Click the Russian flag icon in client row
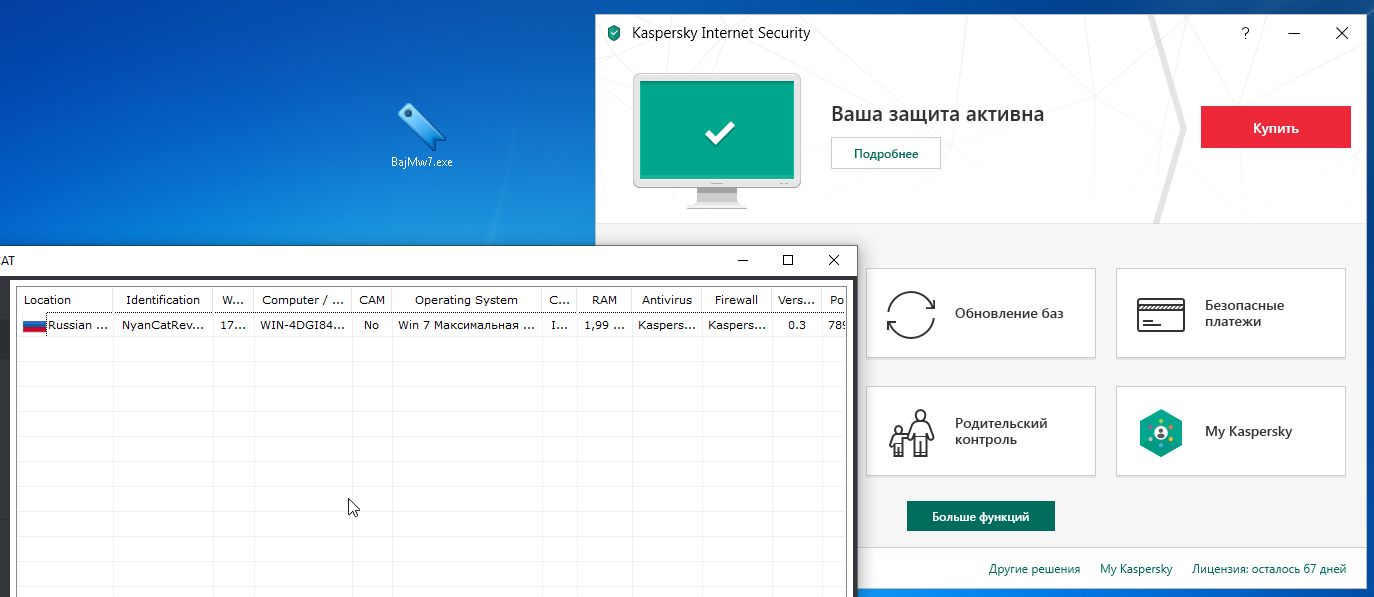Screen dimensions: 1374x597 click(x=34, y=326)
